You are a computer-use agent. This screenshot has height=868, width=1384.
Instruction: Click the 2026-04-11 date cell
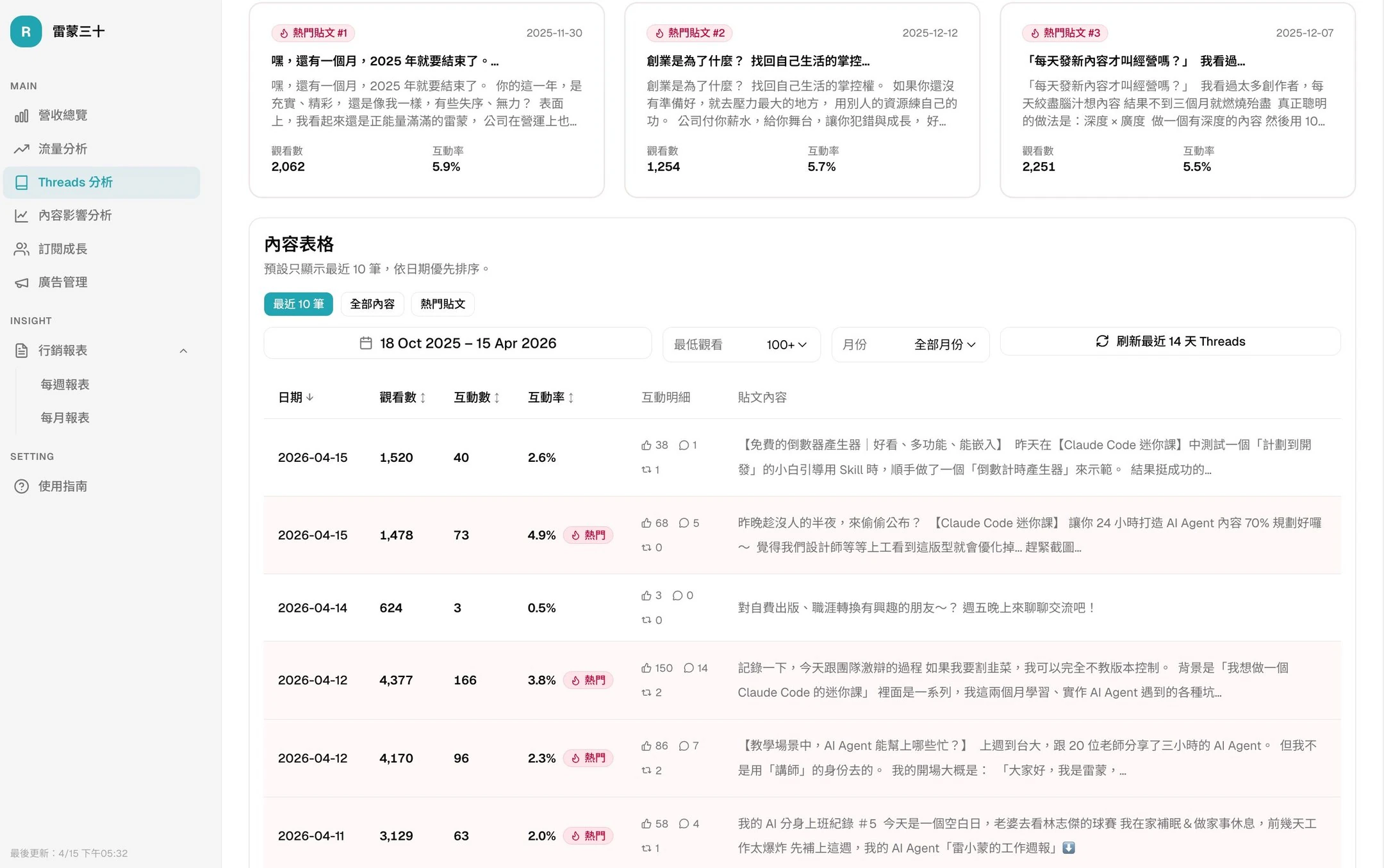point(311,836)
